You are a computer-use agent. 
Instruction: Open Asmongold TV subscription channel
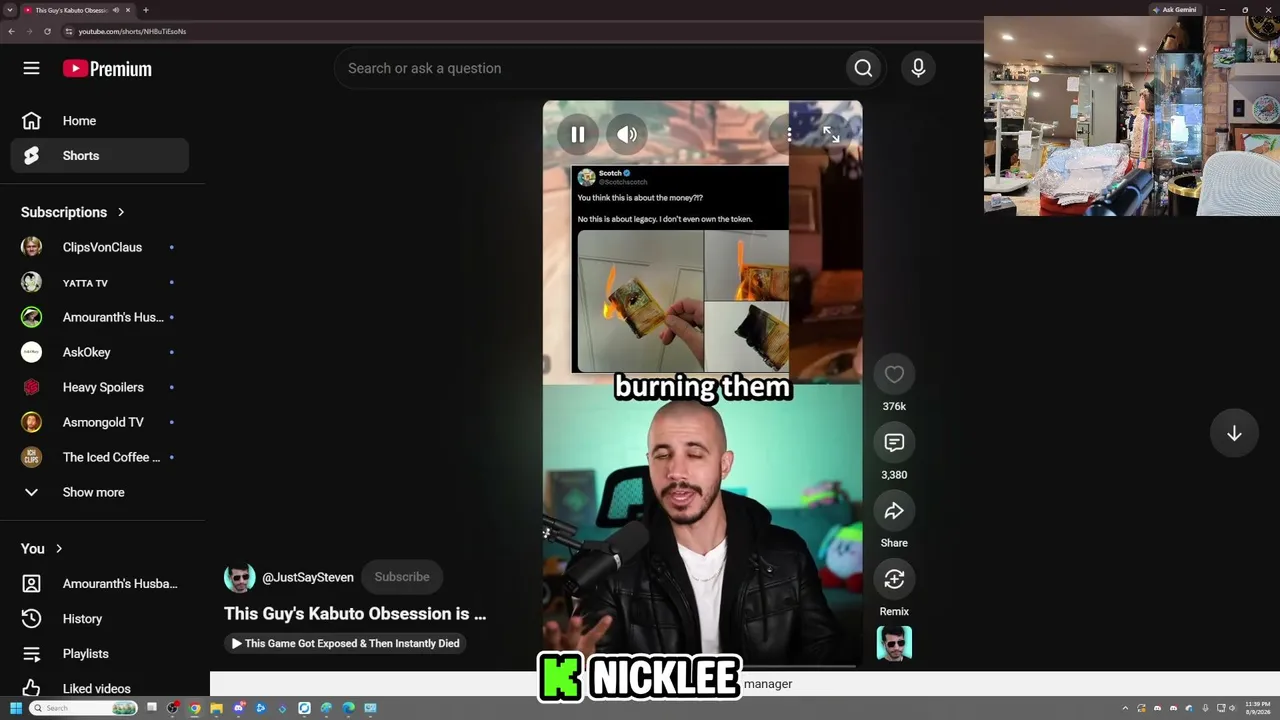pyautogui.click(x=100, y=422)
